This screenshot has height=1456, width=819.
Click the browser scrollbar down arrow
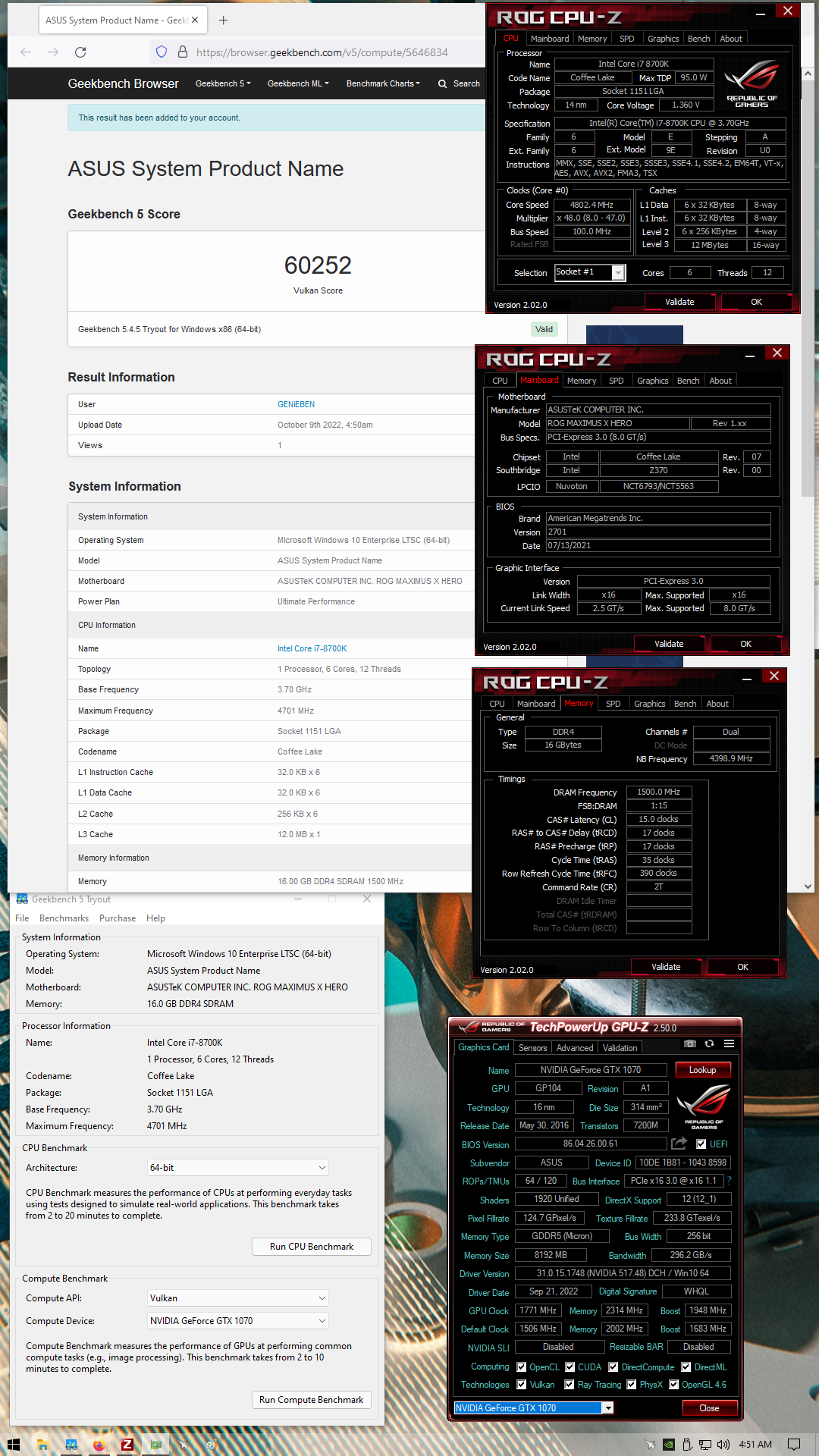pos(808,885)
